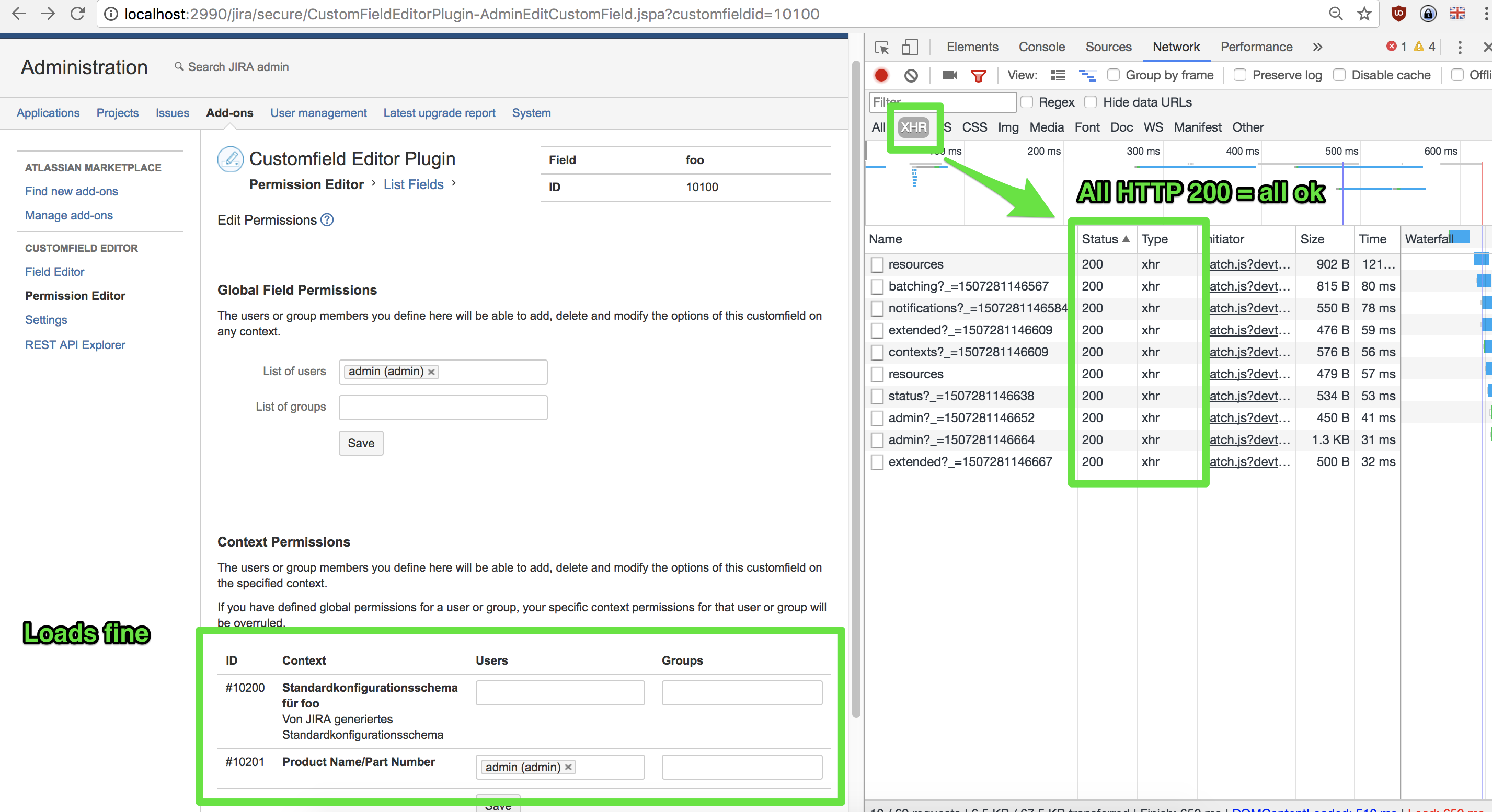1492x812 pixels.
Task: Click Save under Global Field Permissions
Action: [360, 443]
